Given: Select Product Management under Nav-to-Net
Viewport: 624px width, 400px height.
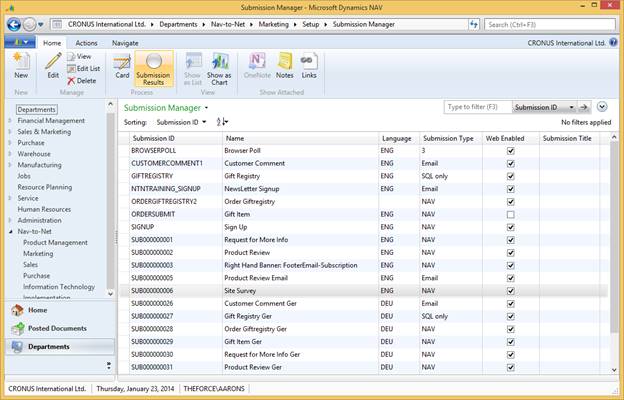Looking at the screenshot, I should [55, 242].
